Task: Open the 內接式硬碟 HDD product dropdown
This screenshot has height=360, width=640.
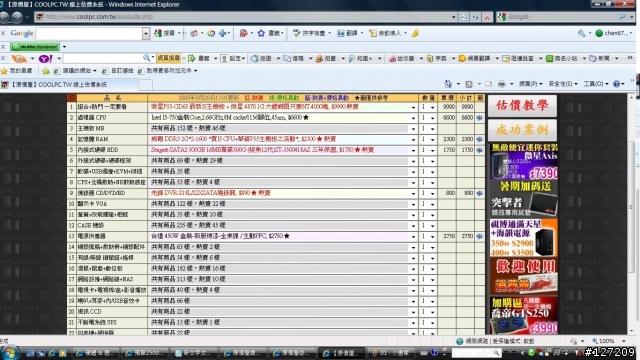Action: tap(413, 150)
